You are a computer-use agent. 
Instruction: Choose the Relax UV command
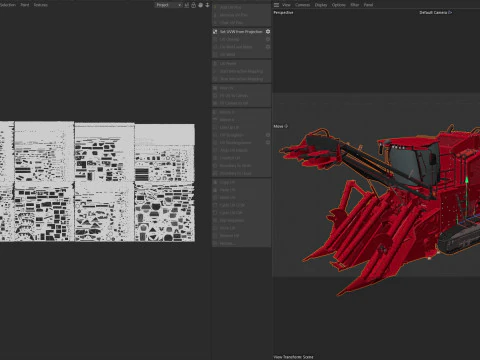[242, 88]
